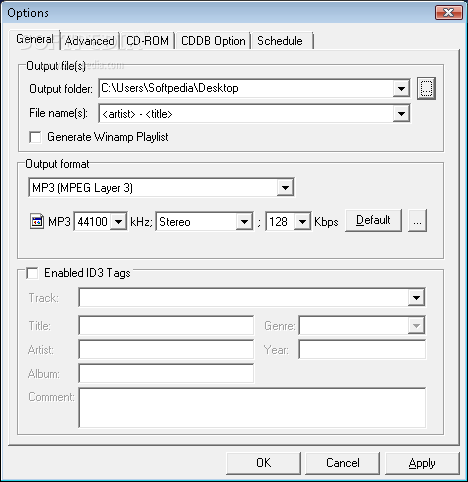The height and width of the screenshot is (482, 468).
Task: Close the Options dialog
Action: coord(449,13)
